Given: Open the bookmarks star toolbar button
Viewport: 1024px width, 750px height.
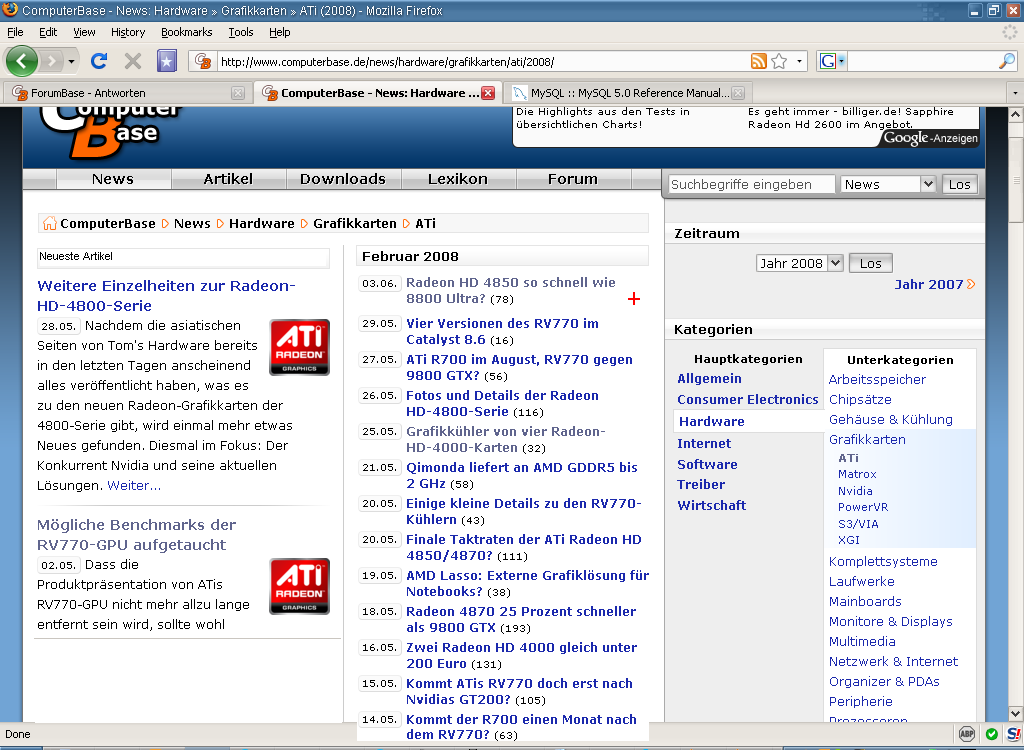Looking at the screenshot, I should [x=167, y=61].
